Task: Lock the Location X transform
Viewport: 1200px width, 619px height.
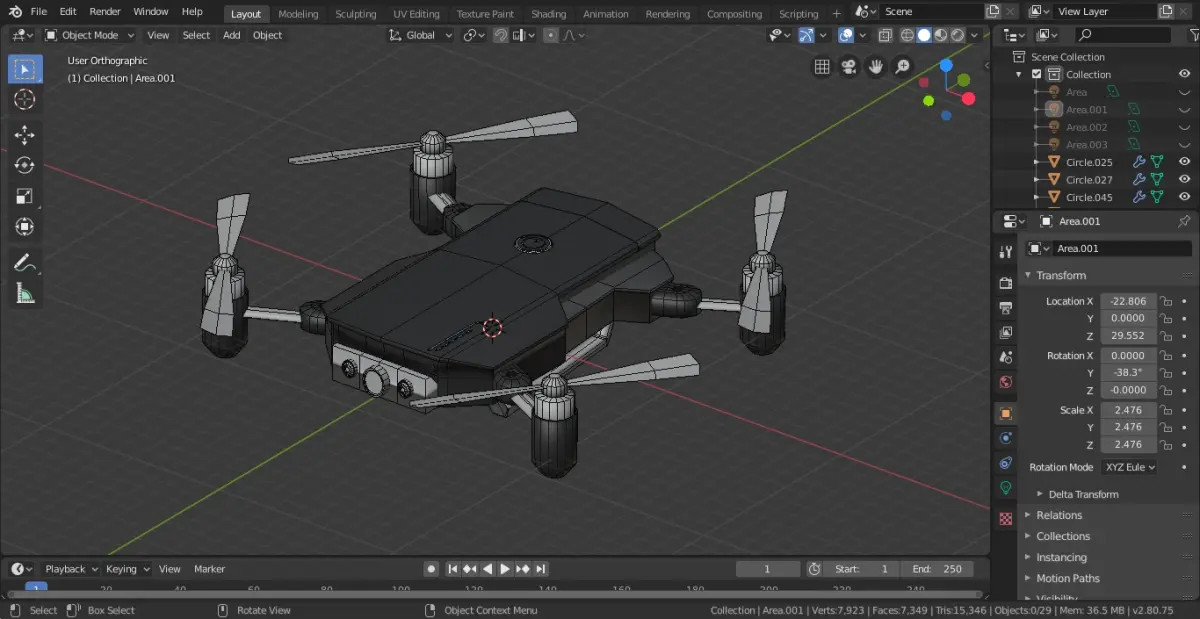Action: (x=1166, y=301)
